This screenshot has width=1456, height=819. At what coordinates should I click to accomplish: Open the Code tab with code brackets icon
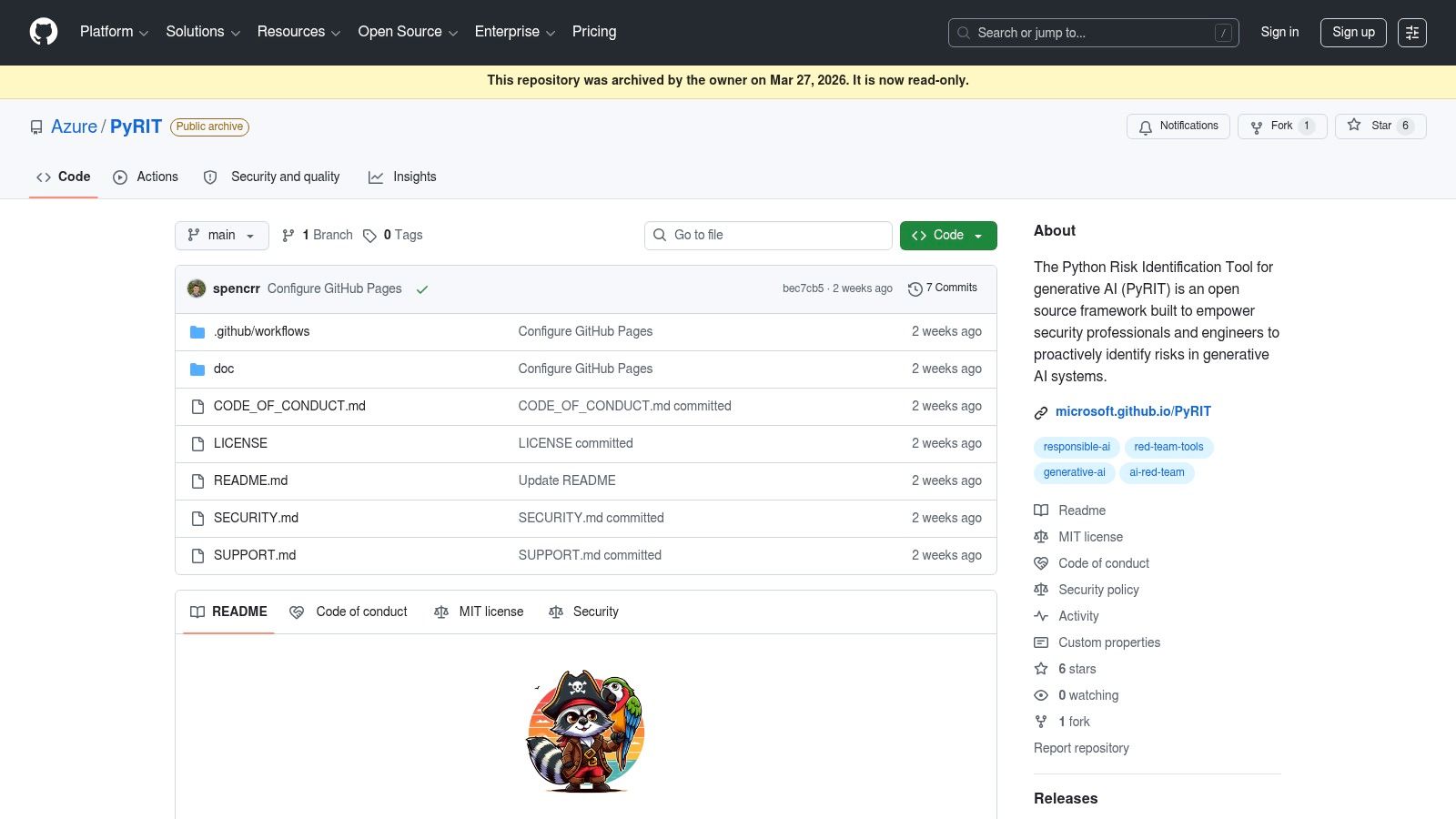pyautogui.click(x=44, y=177)
